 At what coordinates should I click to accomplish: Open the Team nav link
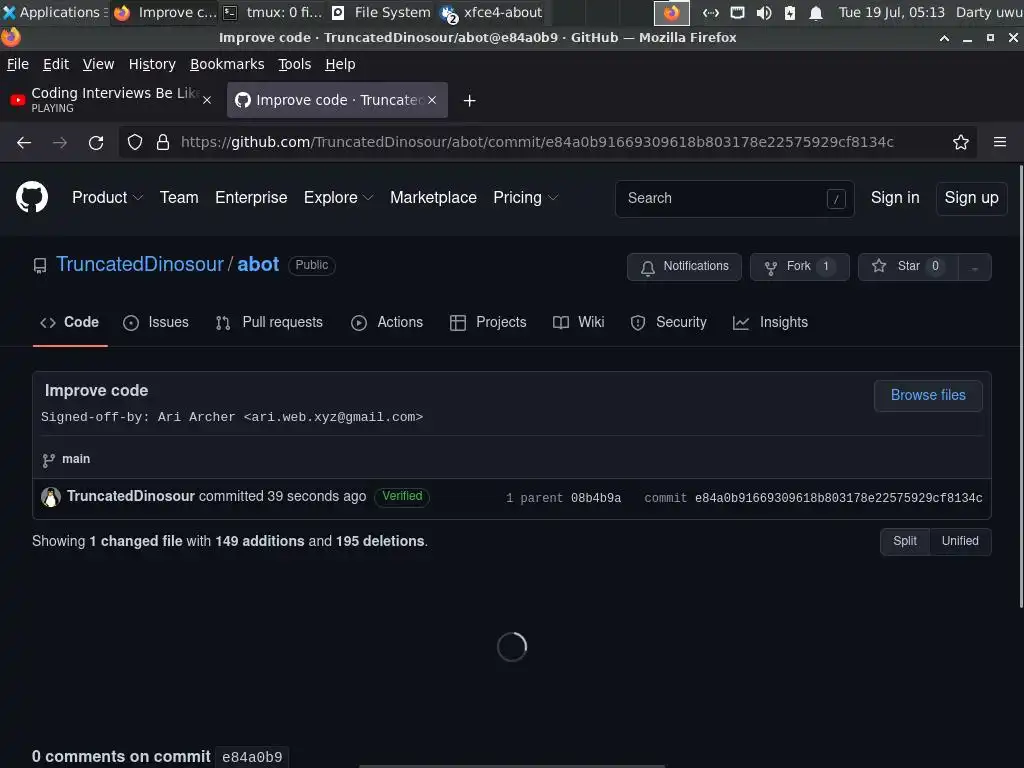click(179, 197)
